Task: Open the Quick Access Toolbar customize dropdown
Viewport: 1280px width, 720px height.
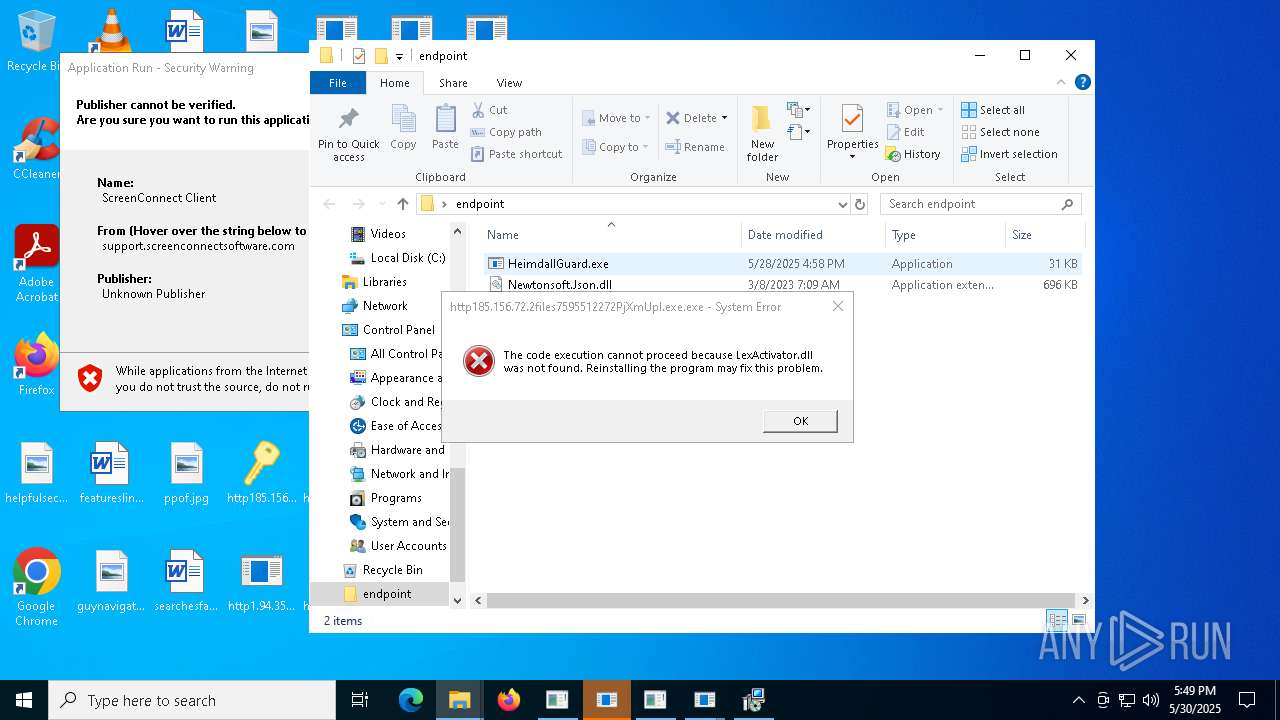Action: [x=399, y=56]
